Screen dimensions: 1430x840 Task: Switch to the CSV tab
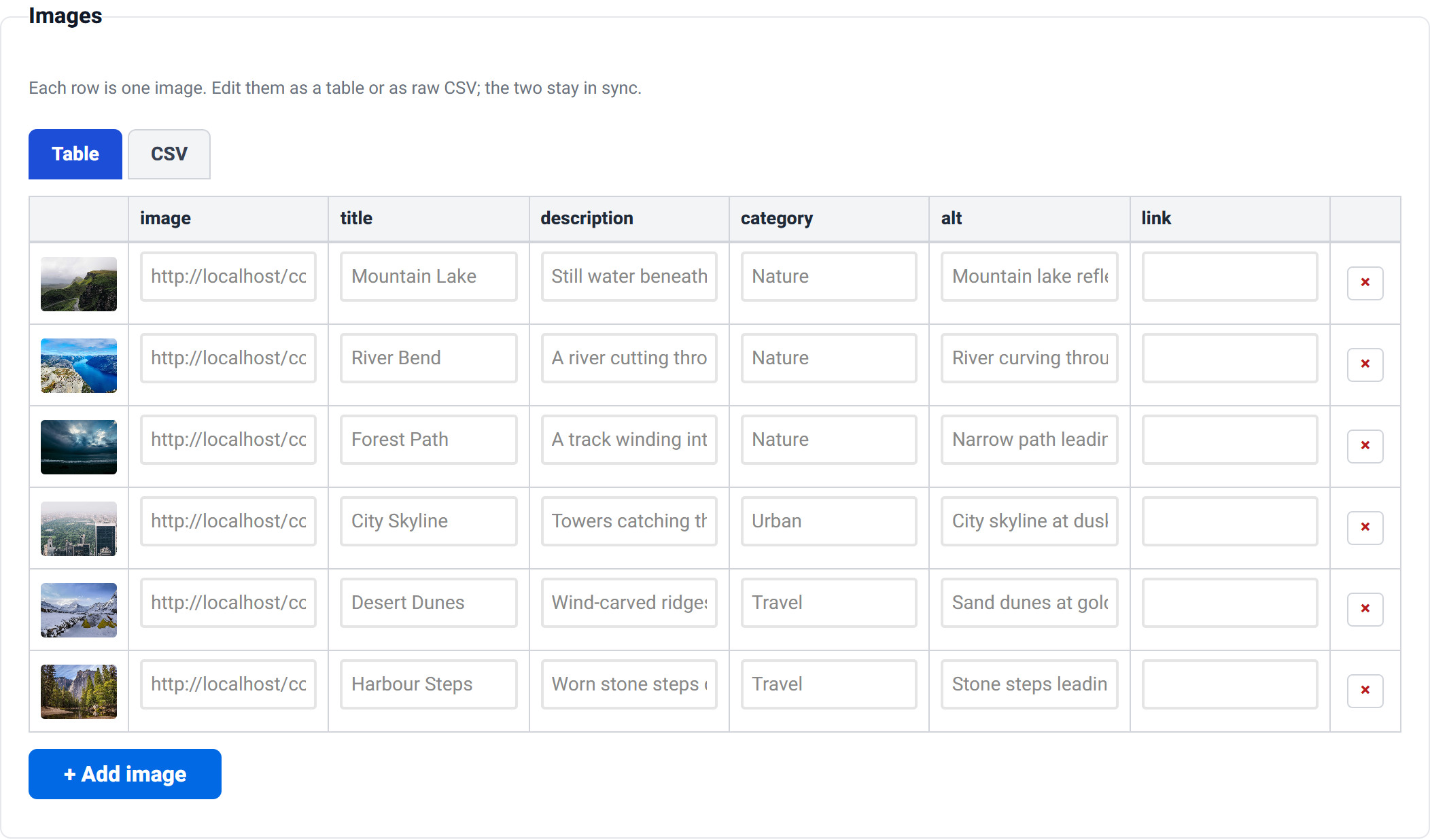click(169, 154)
